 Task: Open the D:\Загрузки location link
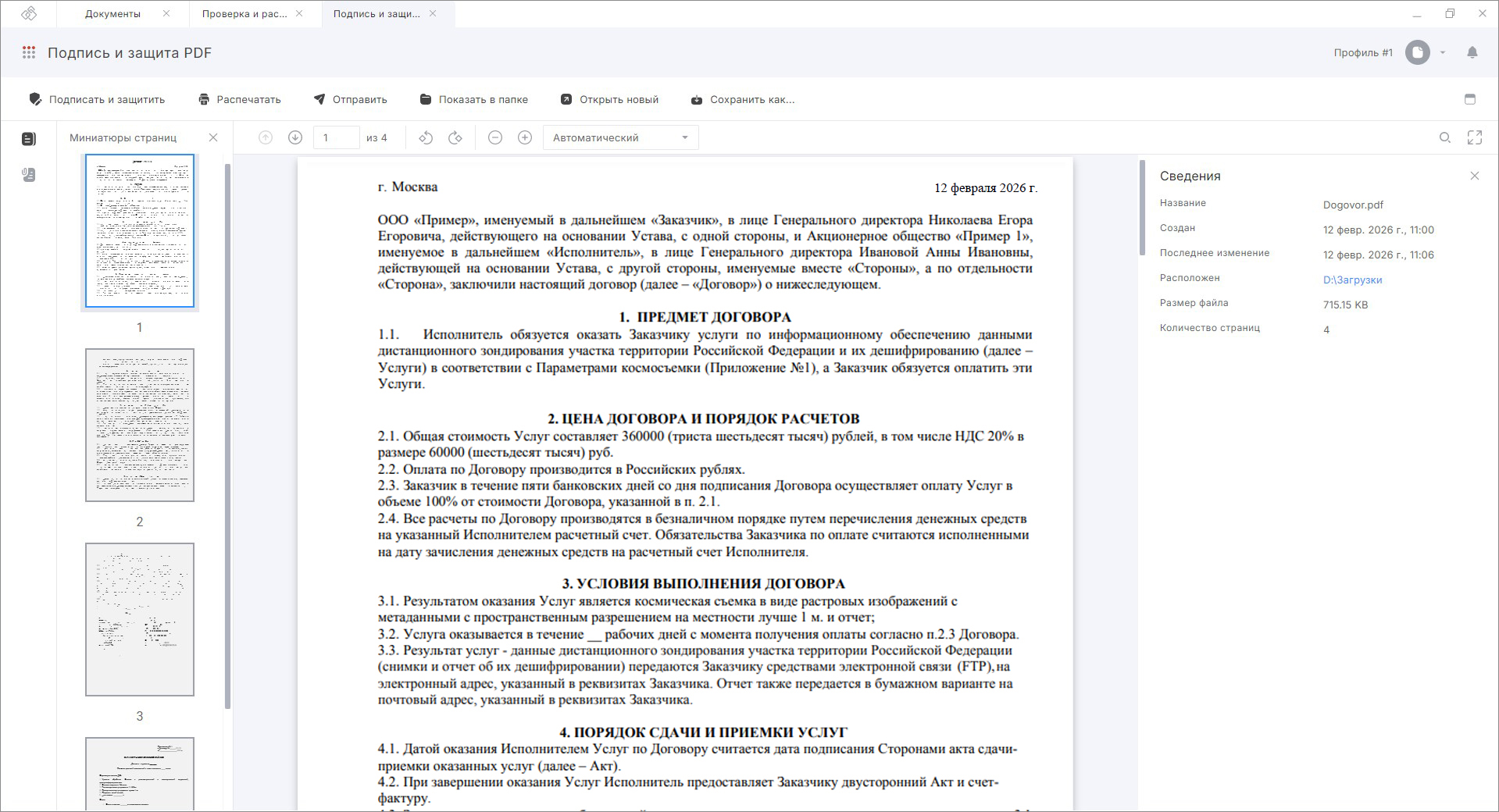point(1352,280)
